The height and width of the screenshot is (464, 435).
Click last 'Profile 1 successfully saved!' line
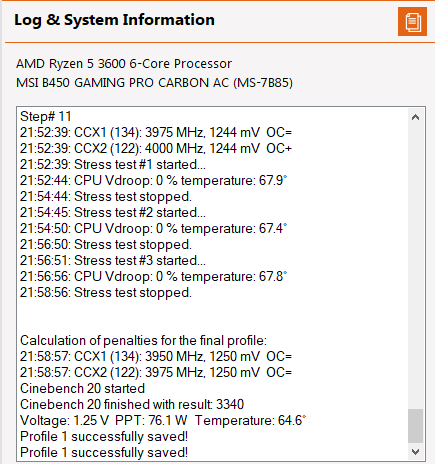[x=104, y=452]
